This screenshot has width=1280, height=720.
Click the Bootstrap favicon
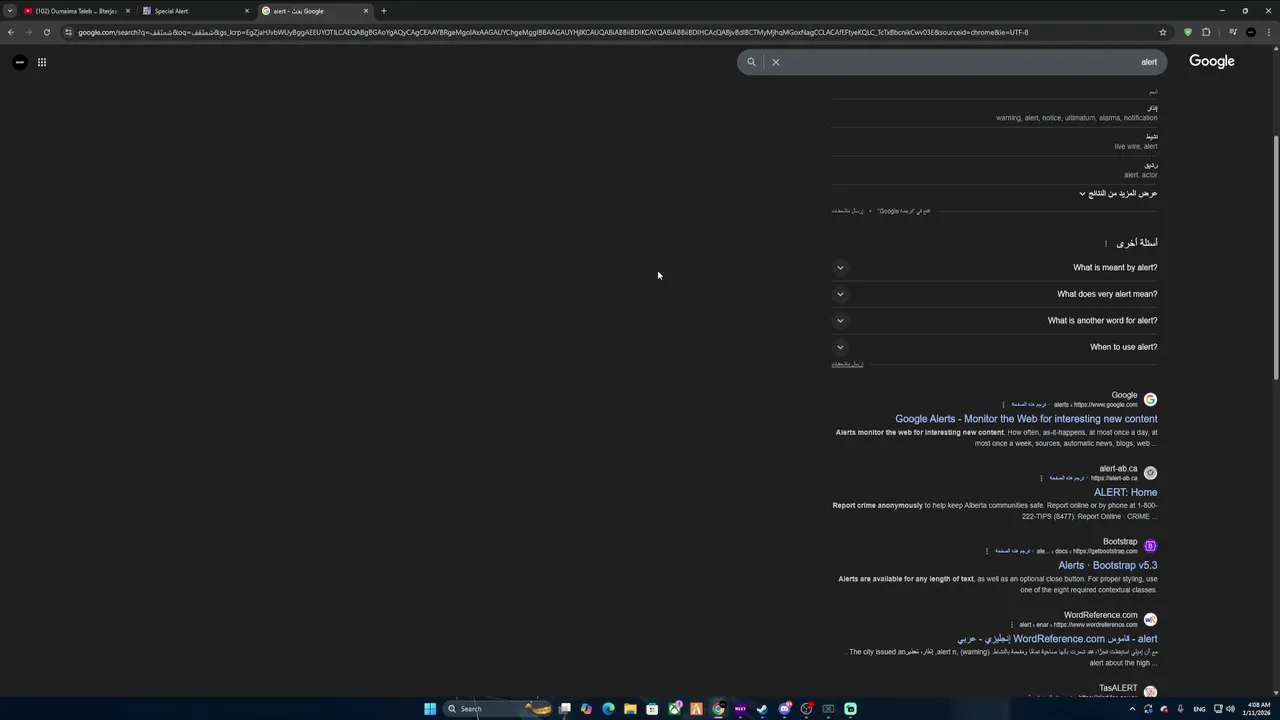point(1150,546)
